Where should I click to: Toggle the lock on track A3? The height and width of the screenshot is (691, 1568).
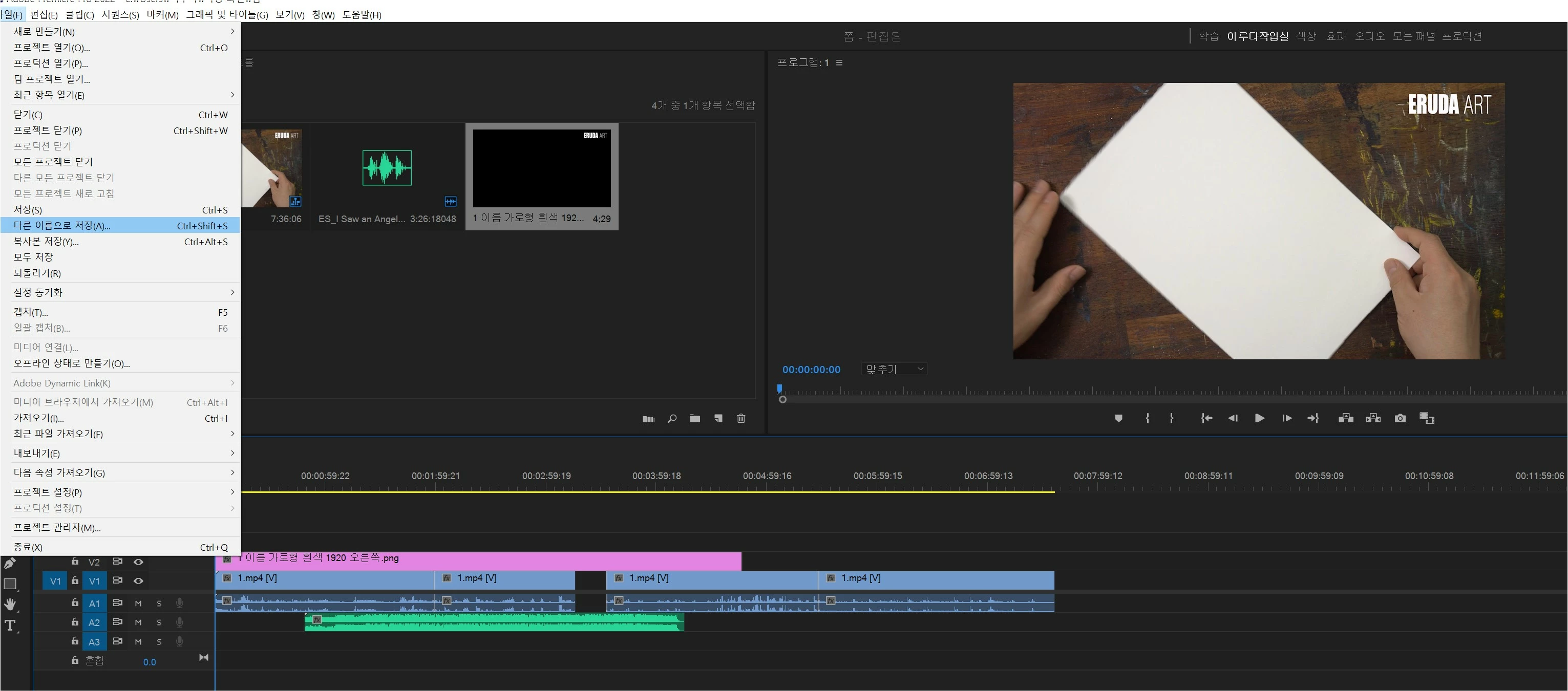75,641
